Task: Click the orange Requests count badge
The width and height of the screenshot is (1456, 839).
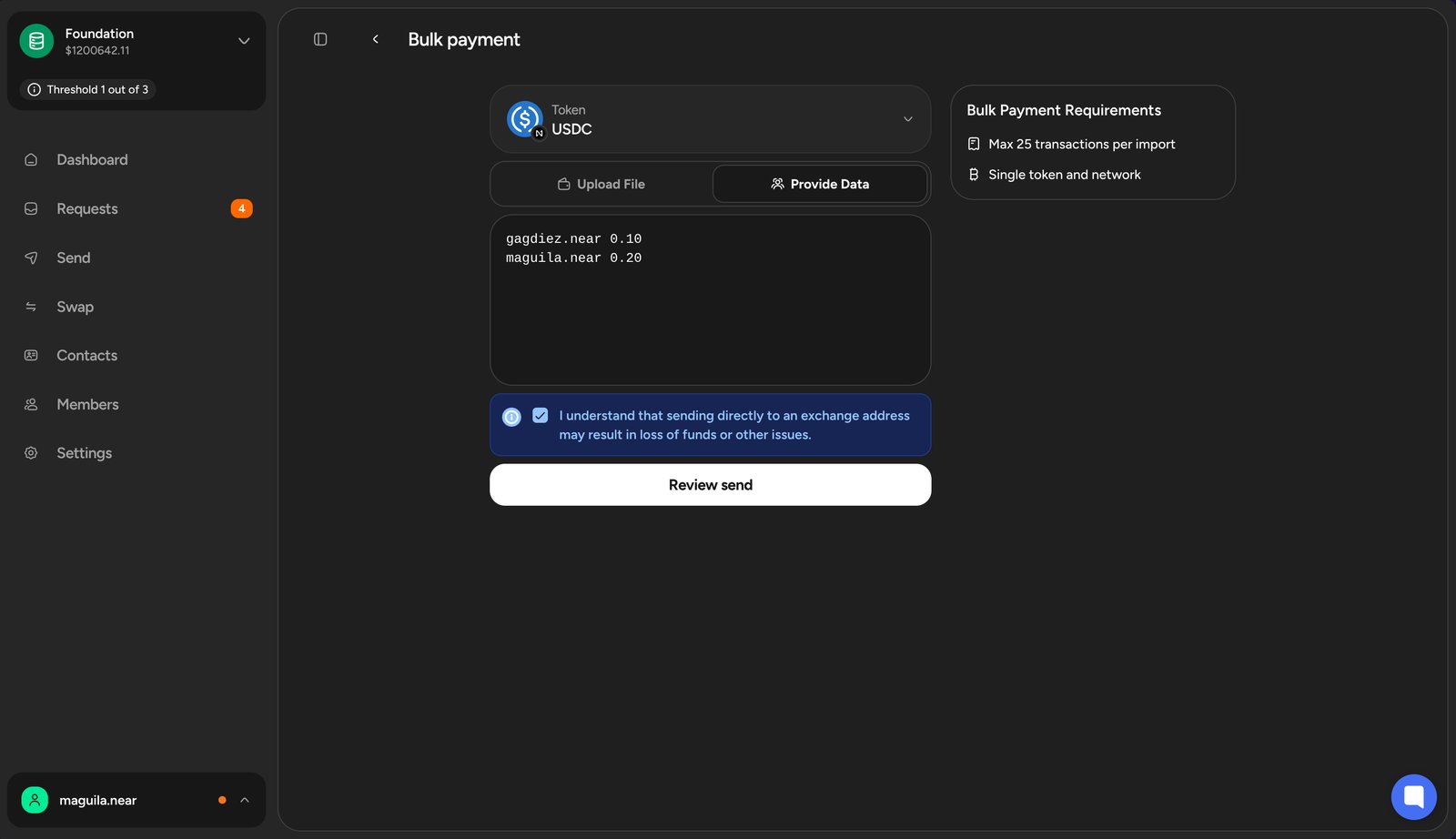Action: click(x=241, y=208)
